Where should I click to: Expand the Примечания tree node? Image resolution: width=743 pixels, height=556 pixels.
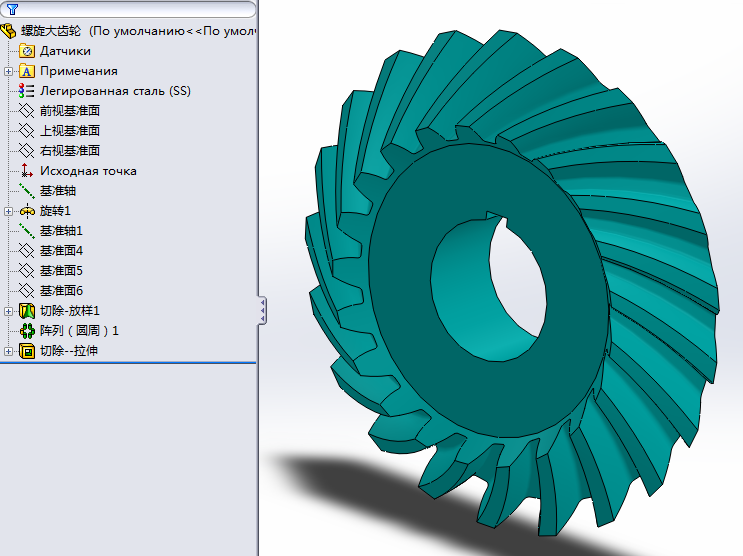pyautogui.click(x=8, y=71)
